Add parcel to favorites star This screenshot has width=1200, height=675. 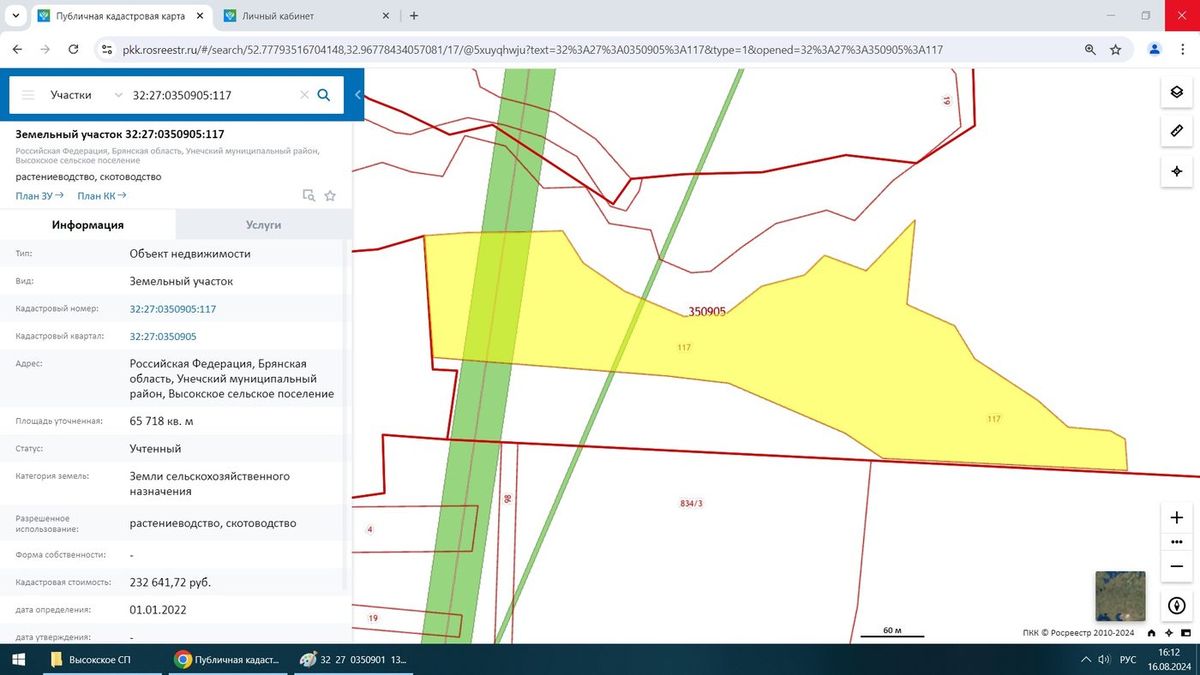(330, 196)
